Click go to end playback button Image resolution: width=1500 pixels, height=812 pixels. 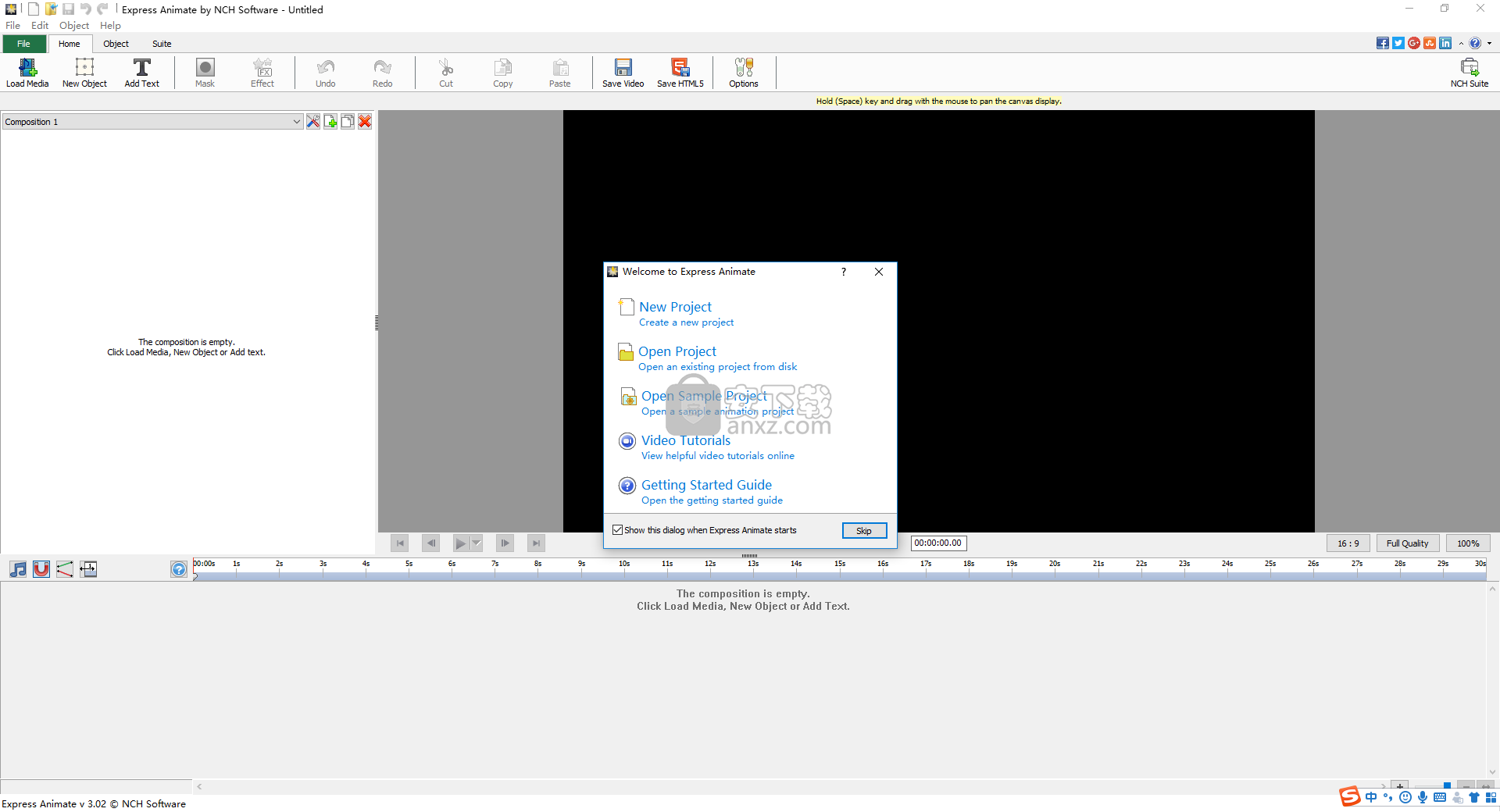536,543
